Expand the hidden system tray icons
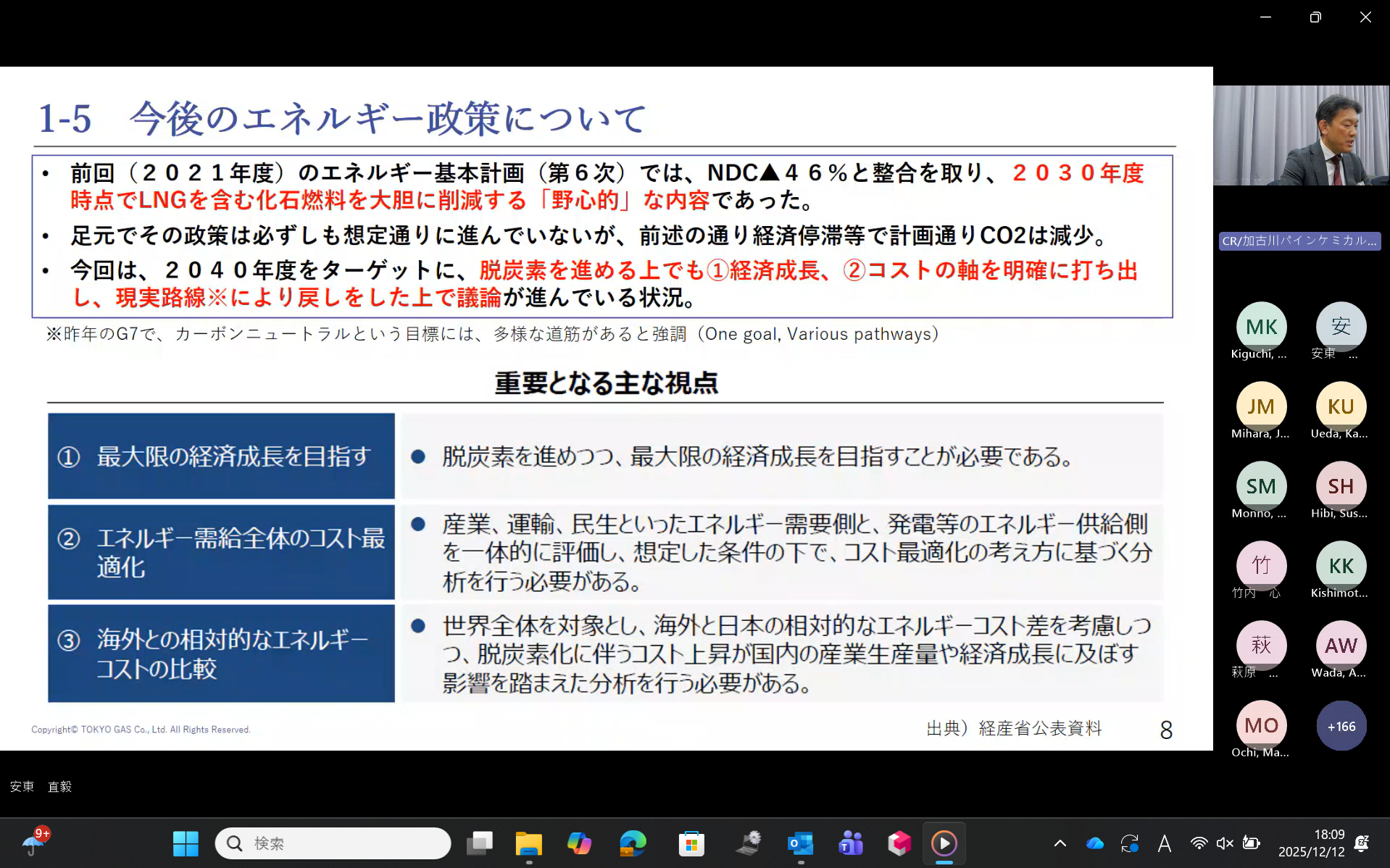1390x868 pixels. pos(1060,843)
